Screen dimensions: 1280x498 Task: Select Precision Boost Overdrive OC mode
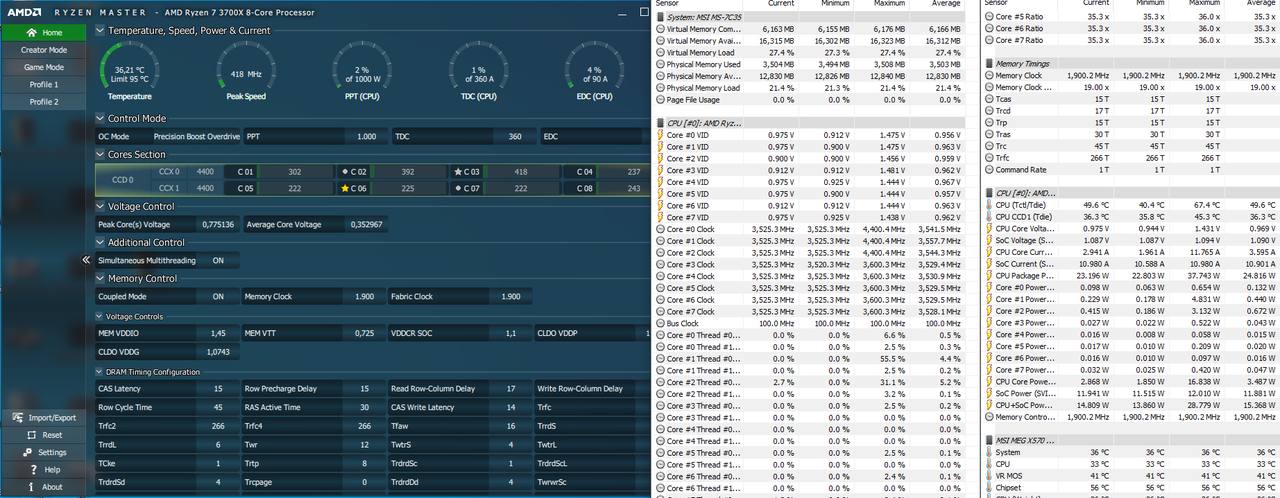point(196,136)
